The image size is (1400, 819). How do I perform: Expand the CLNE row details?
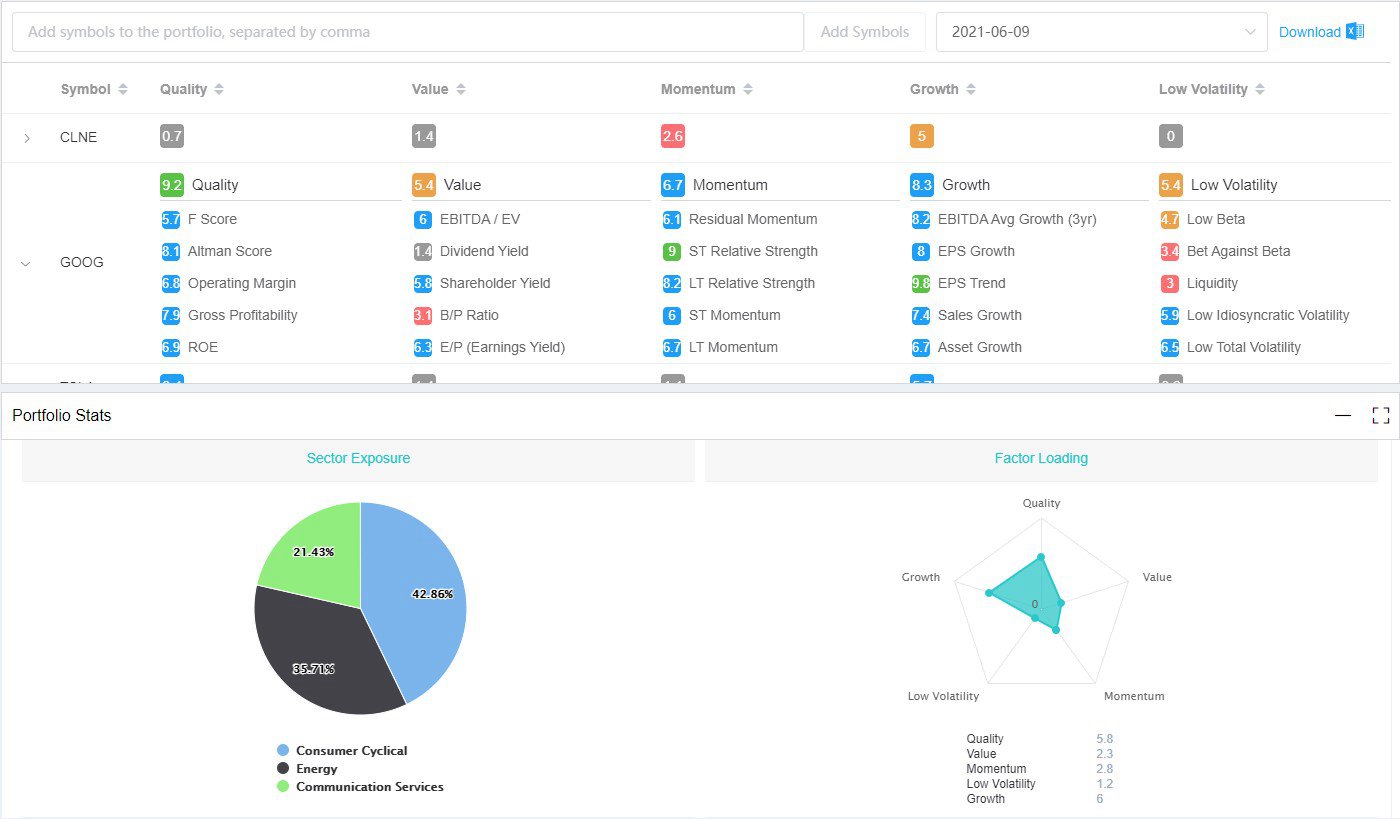point(27,138)
